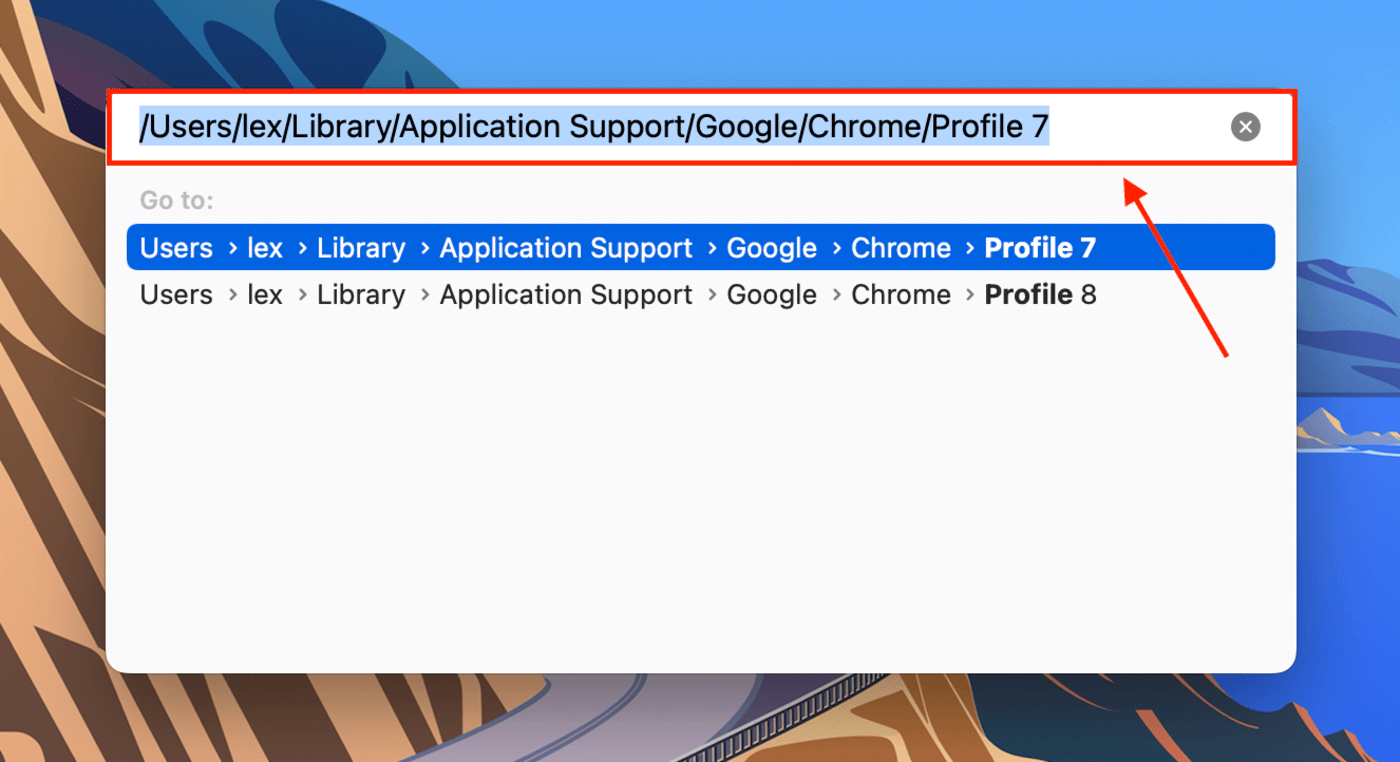Click Library in the highlighted suggestion

coord(361,247)
